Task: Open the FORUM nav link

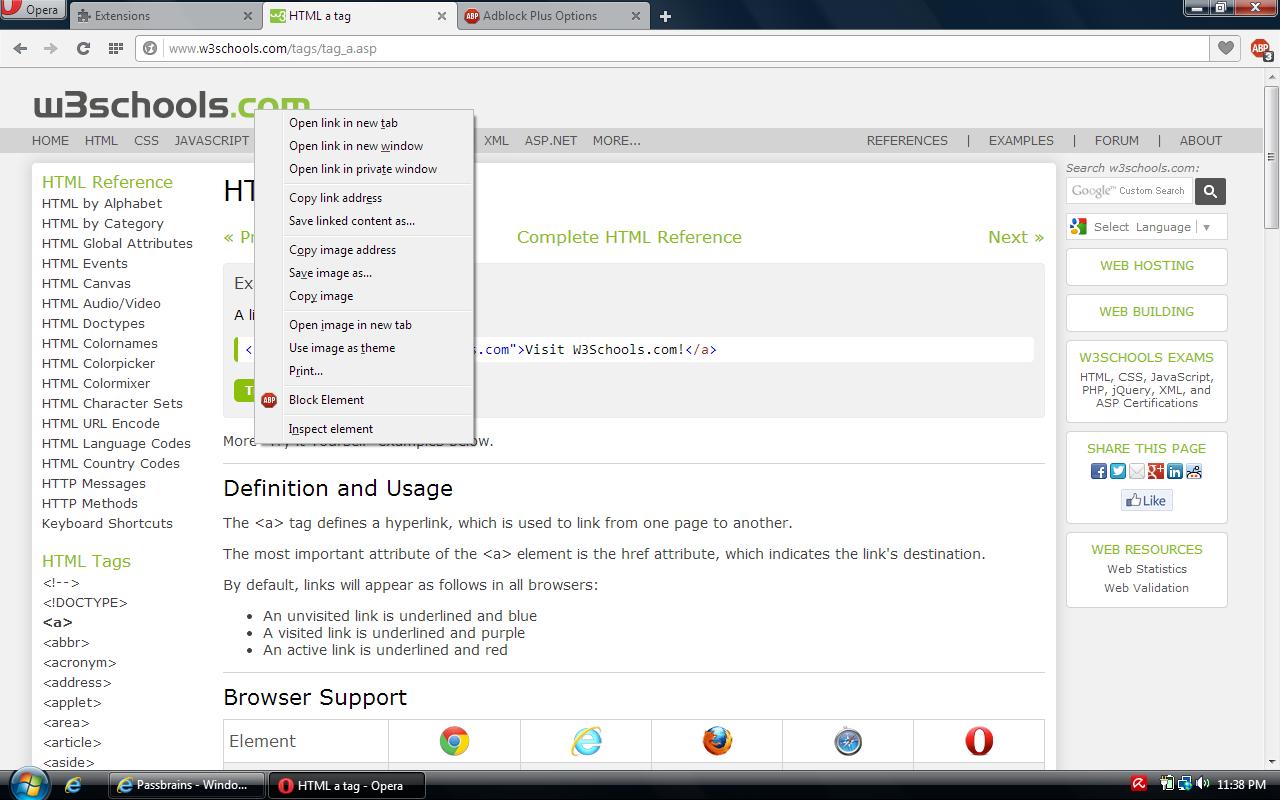Action: [x=1116, y=141]
